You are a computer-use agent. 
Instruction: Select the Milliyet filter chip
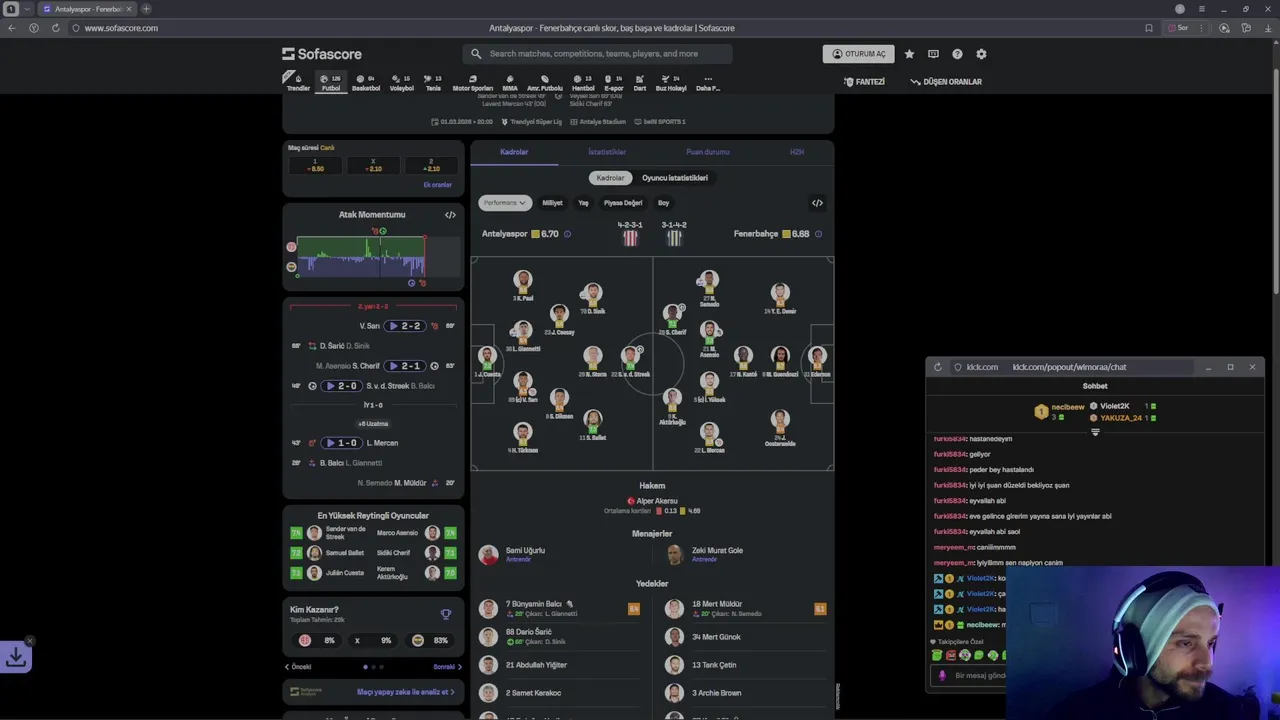point(552,203)
